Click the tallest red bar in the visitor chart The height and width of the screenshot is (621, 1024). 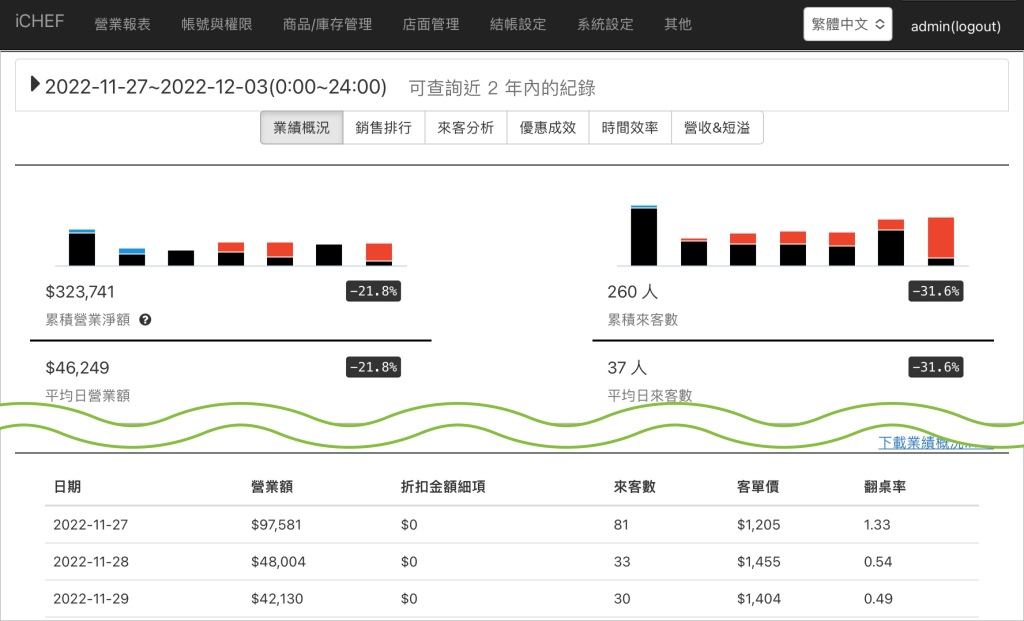[x=941, y=238]
